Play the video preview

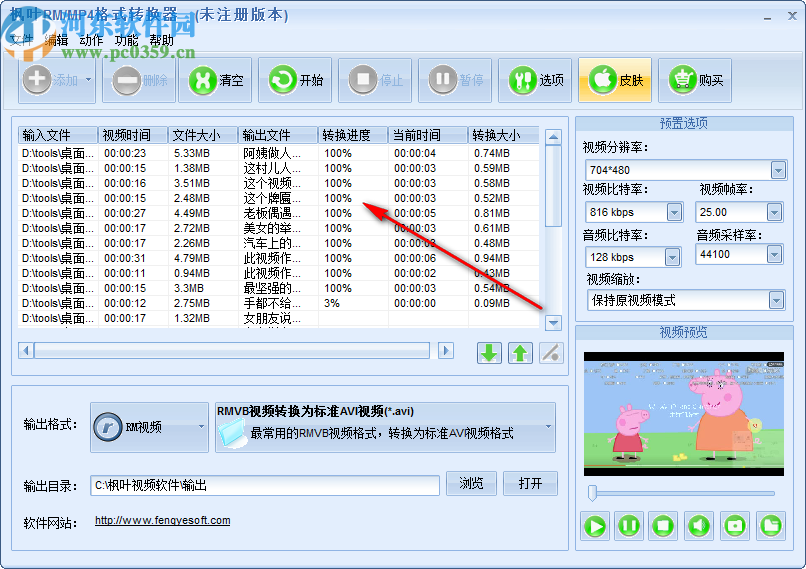tap(595, 526)
